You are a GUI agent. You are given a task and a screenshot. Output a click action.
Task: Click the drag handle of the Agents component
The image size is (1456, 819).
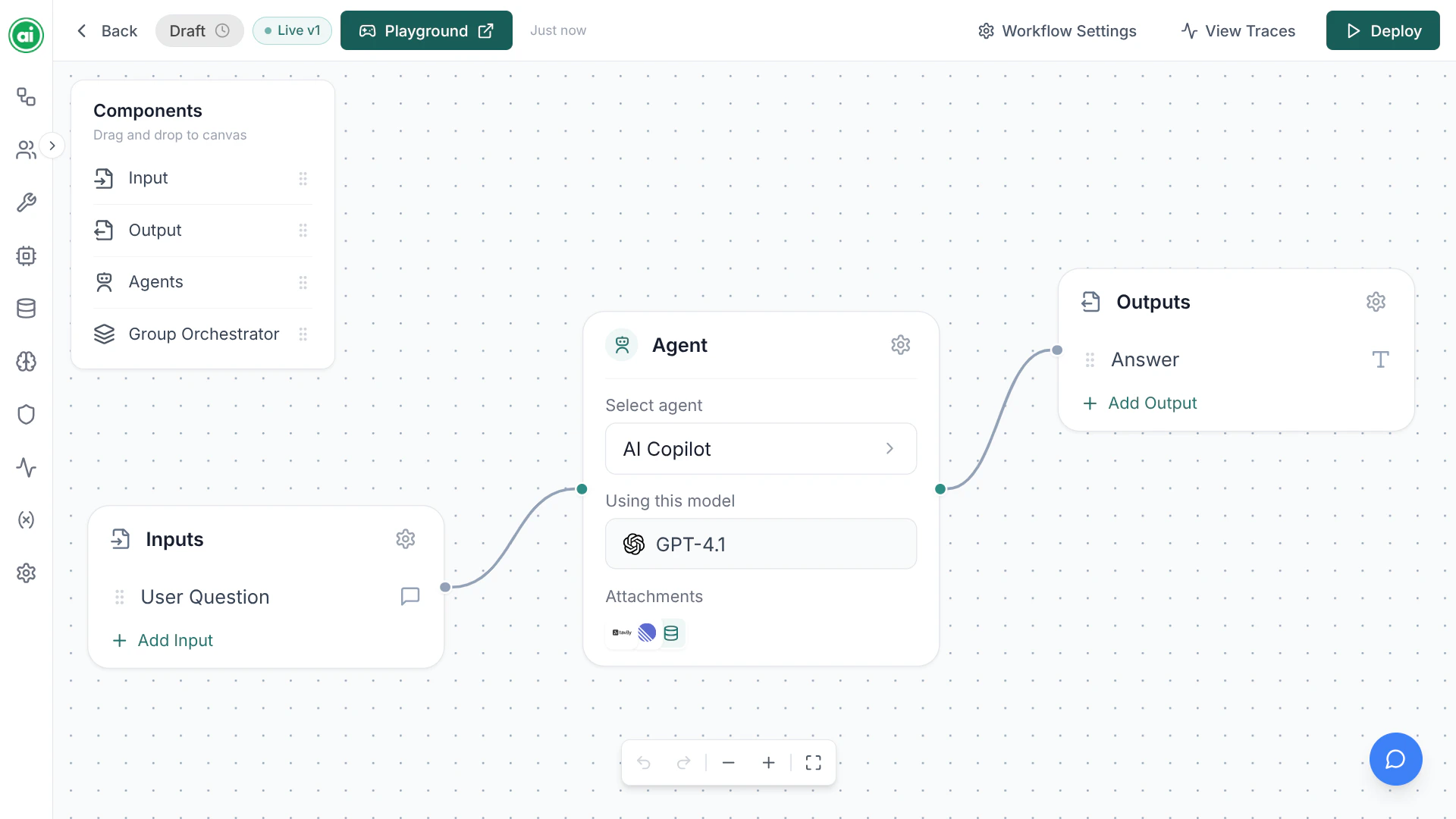click(303, 282)
